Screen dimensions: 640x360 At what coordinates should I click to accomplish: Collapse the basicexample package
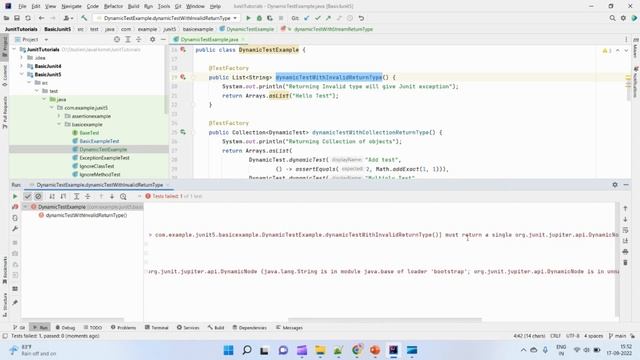click(60, 124)
